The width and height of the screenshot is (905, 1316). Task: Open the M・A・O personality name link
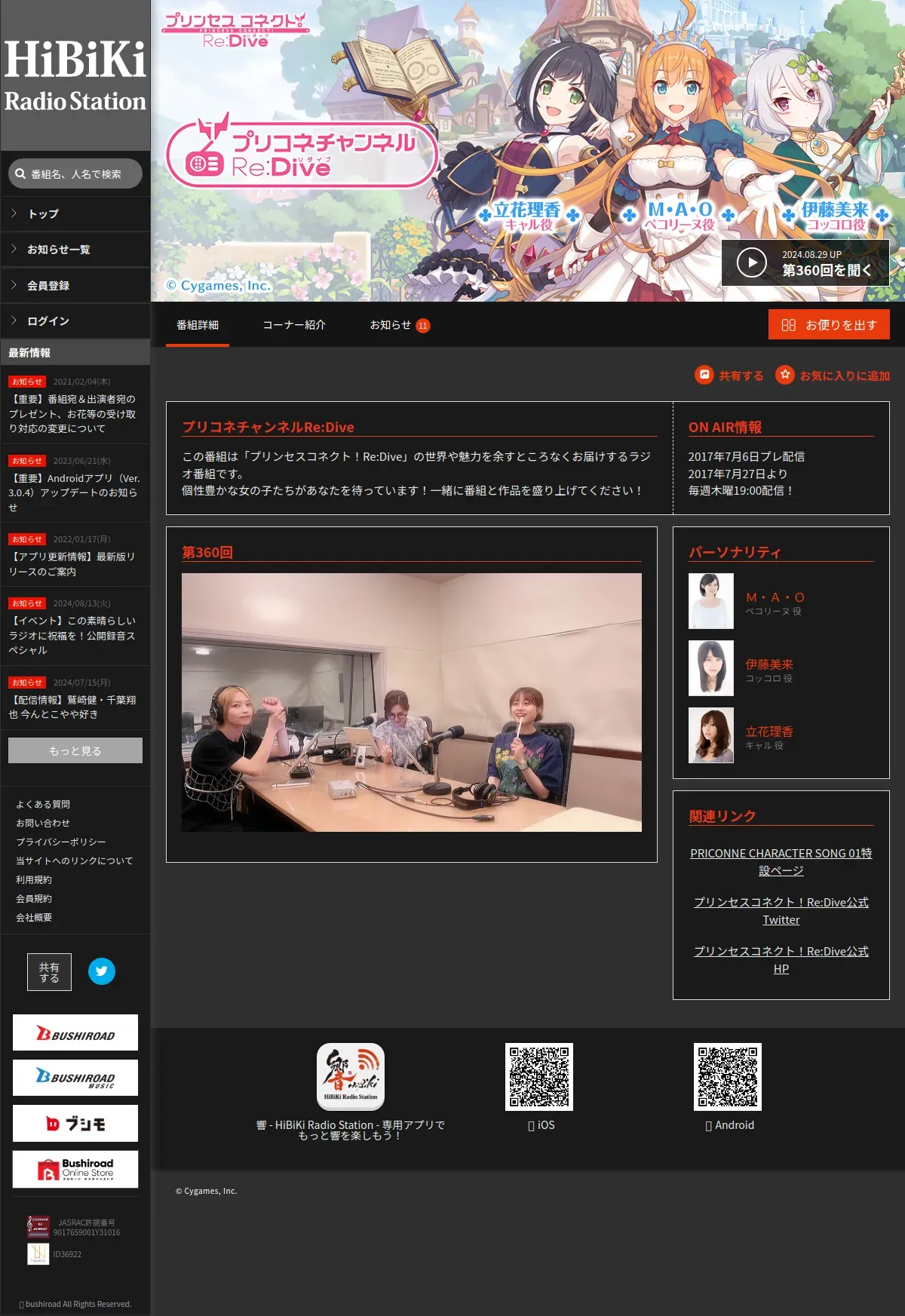pos(775,597)
